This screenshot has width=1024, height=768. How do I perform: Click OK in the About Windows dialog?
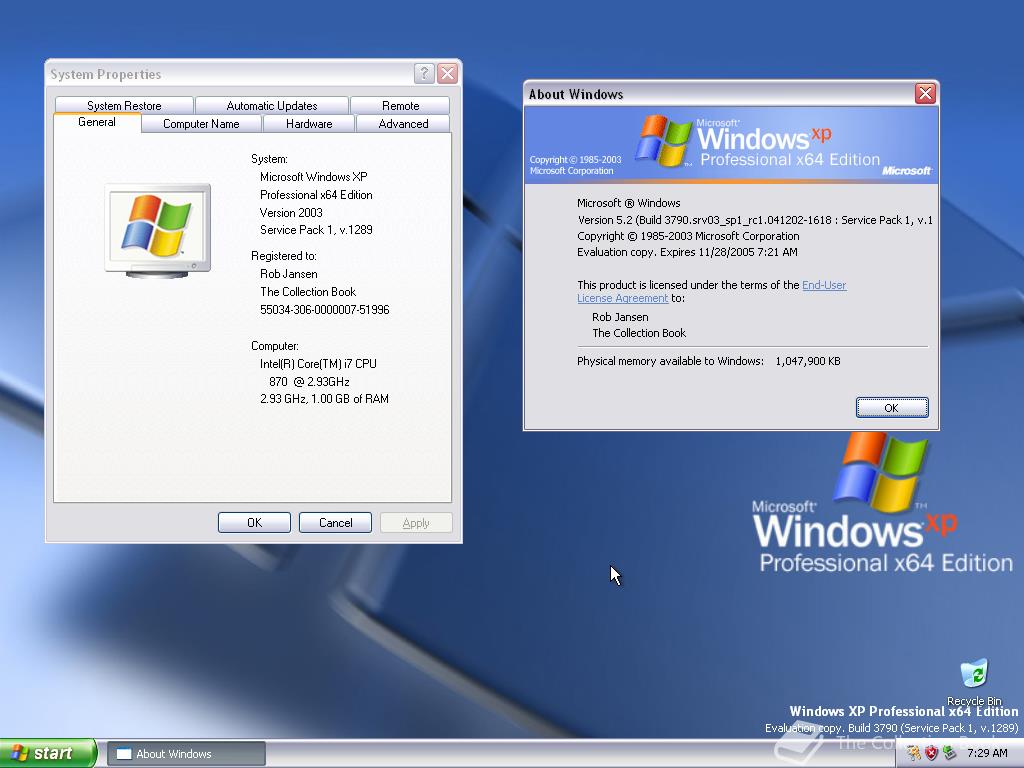(892, 408)
